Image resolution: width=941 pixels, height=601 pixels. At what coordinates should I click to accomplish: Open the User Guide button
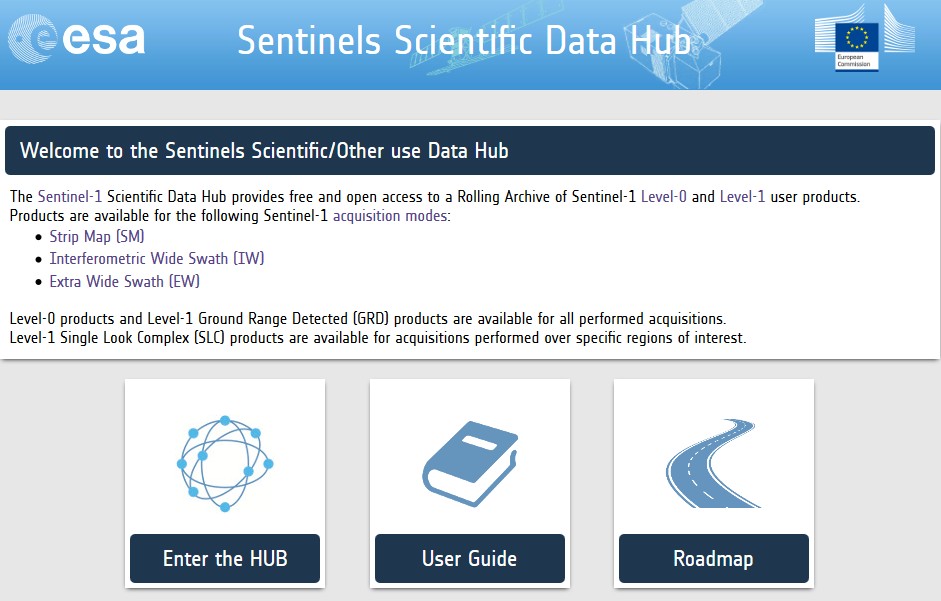470,558
